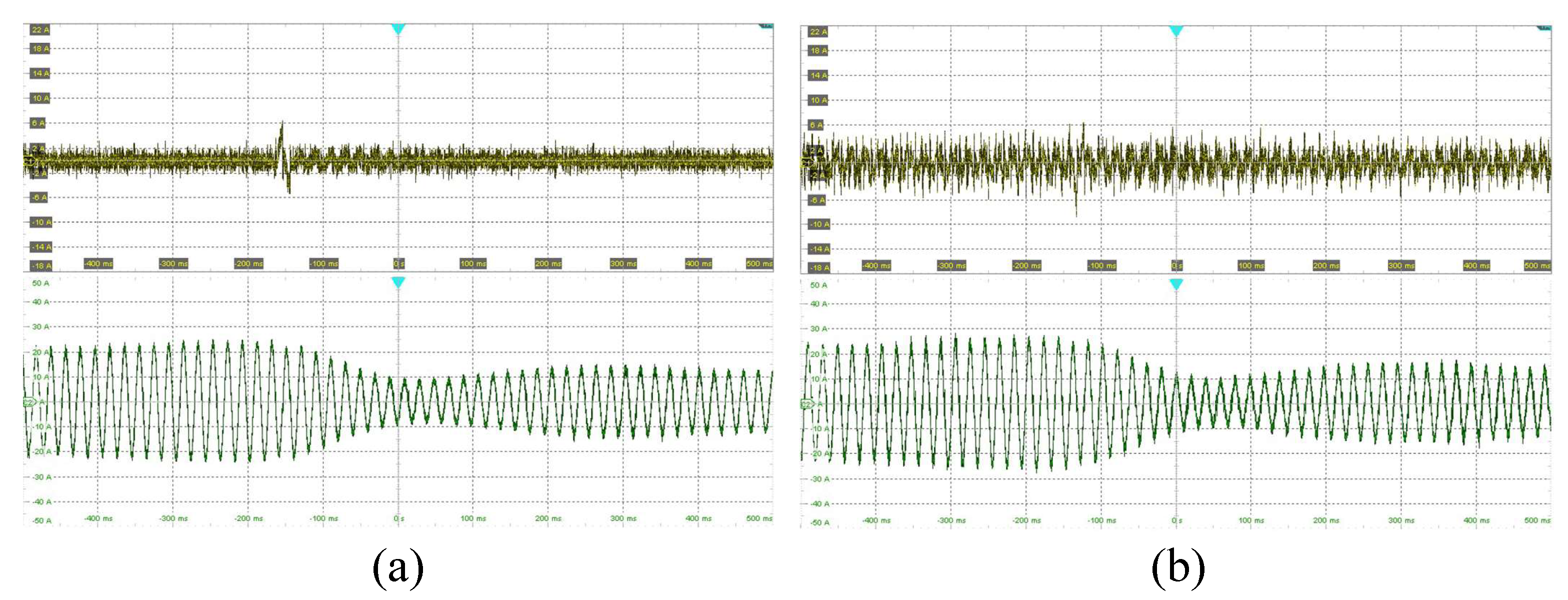Click cyan trigger marker above panel (b) yellow trace
Viewport: 1568px width, 600px height.
[1176, 30]
